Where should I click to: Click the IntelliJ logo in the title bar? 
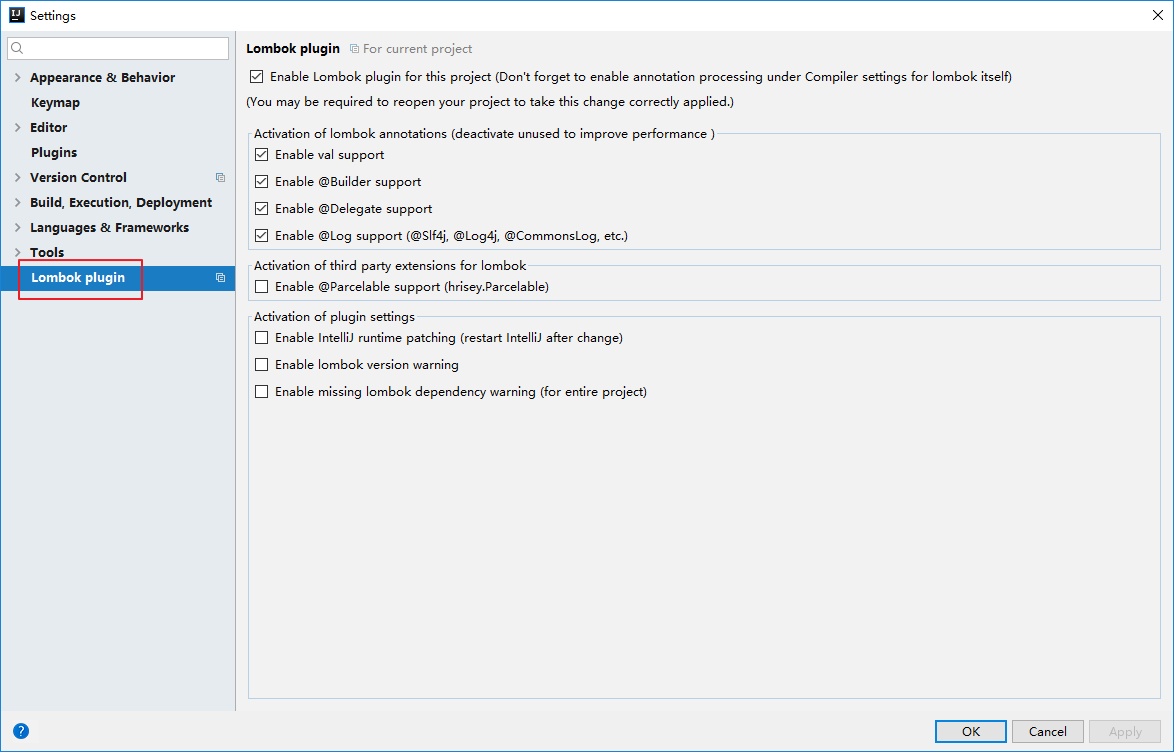tap(15, 15)
